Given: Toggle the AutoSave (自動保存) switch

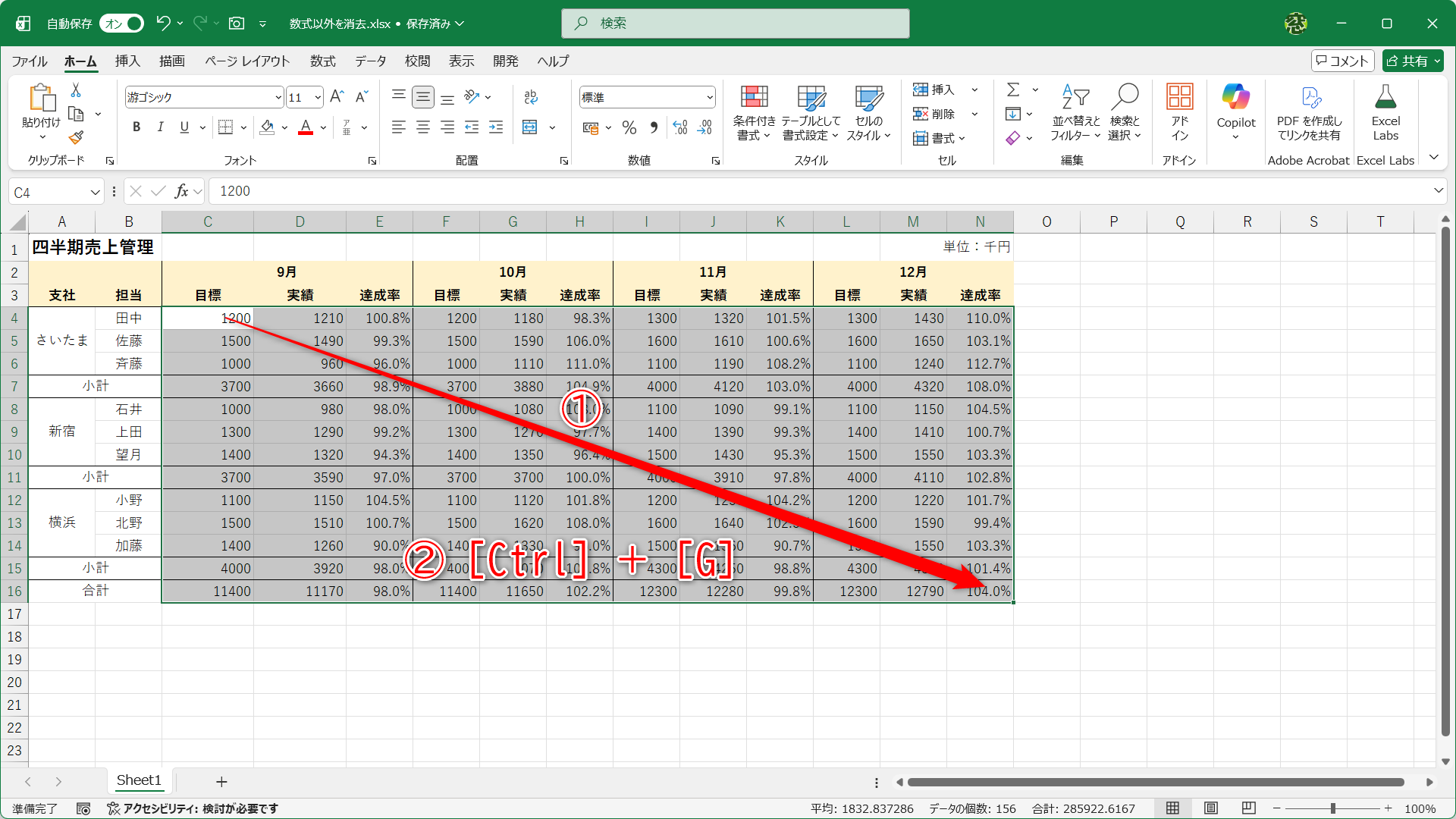Looking at the screenshot, I should pyautogui.click(x=122, y=24).
